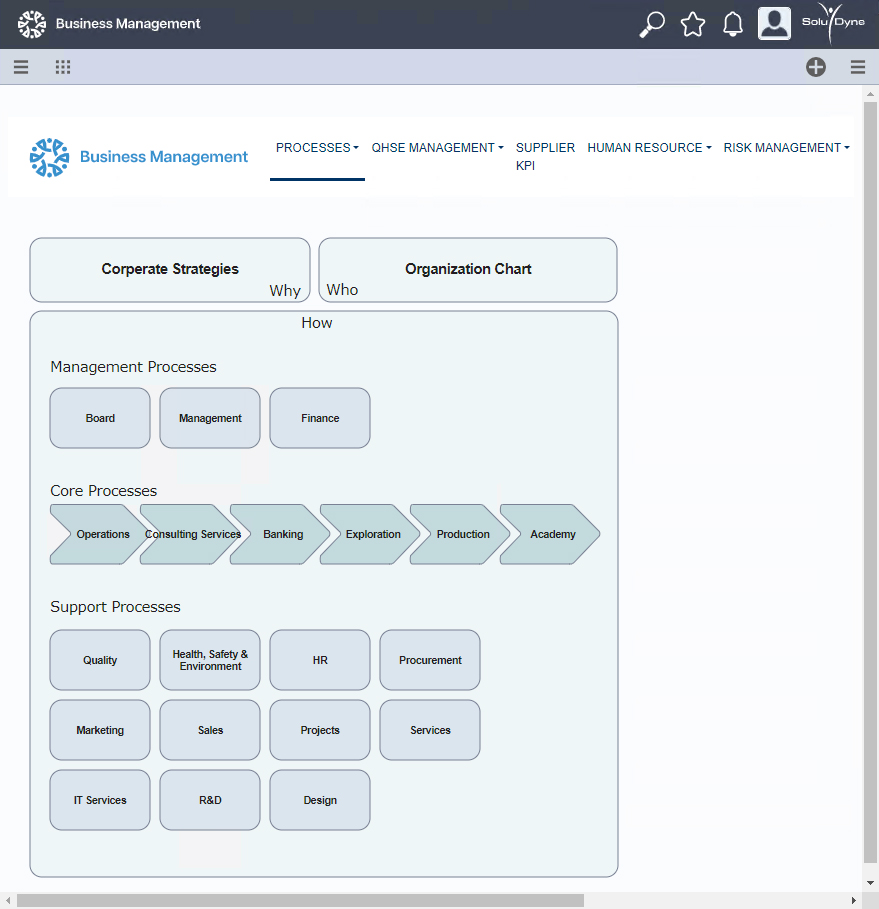Open the Organization Chart panel

click(467, 269)
